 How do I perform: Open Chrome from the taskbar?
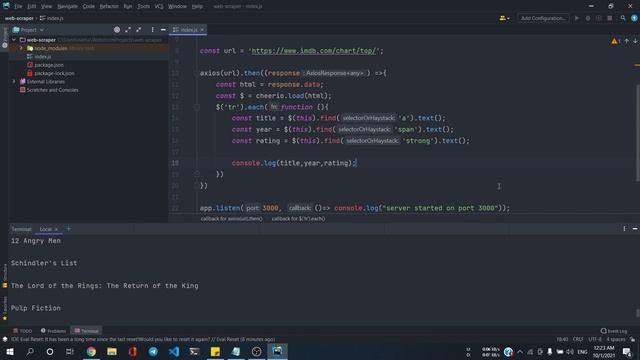(91, 351)
